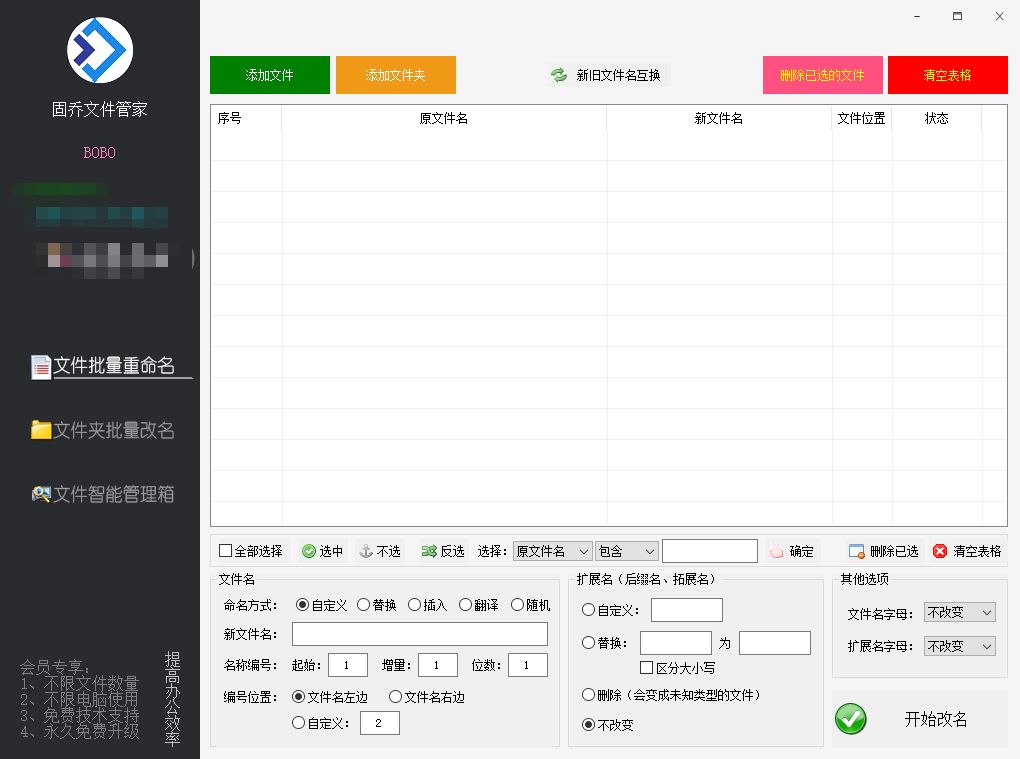1020x759 pixels.
Task: Enable the 全部选择 checkbox
Action: [226, 550]
